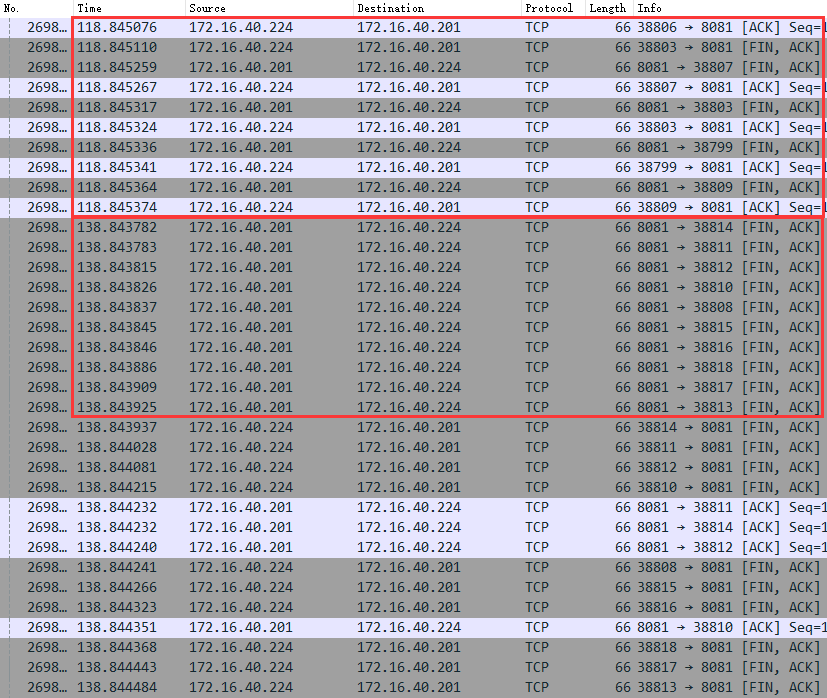
Task: Sort packets by the Time column header
Action: coord(129,8)
